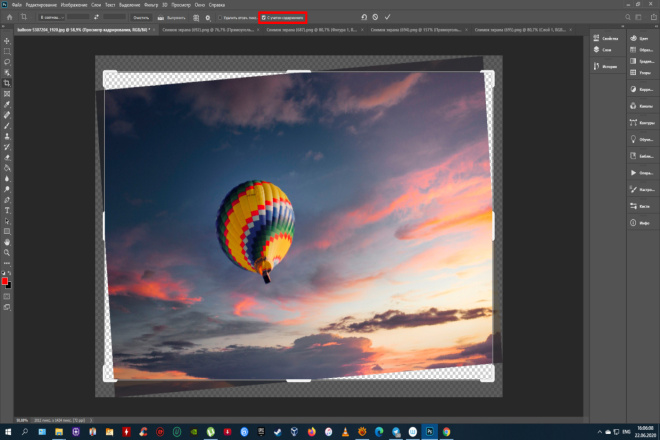Select the Frame tool
Viewport: 660px width, 440px height.
(7, 94)
